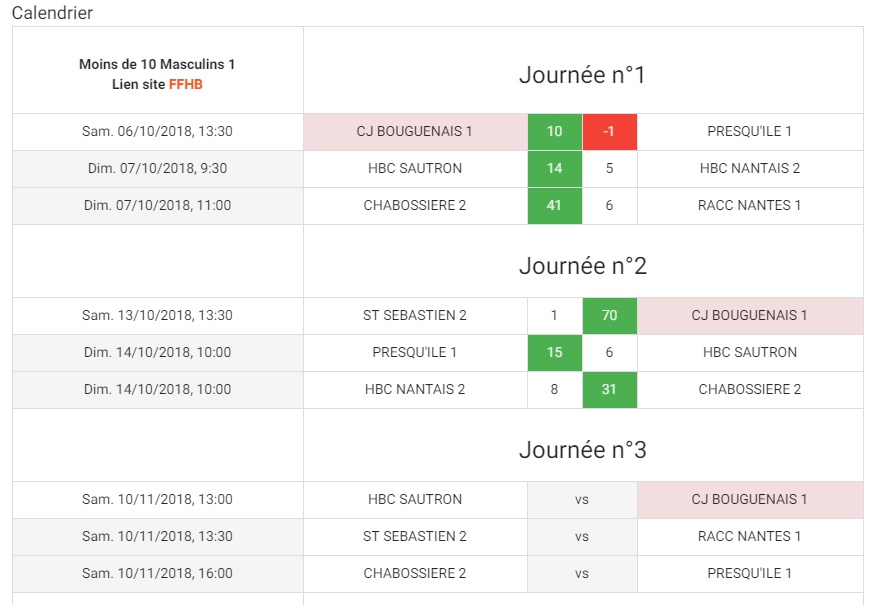This screenshot has width=872, height=605.
Task: Click the red -1 score cell
Action: click(x=610, y=132)
